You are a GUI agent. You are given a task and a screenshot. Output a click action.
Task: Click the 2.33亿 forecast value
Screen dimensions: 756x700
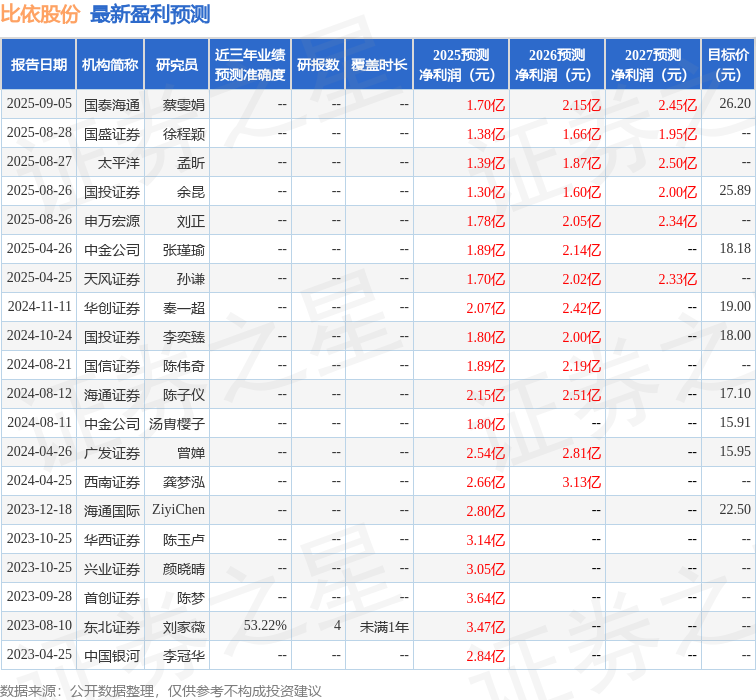coord(677,279)
